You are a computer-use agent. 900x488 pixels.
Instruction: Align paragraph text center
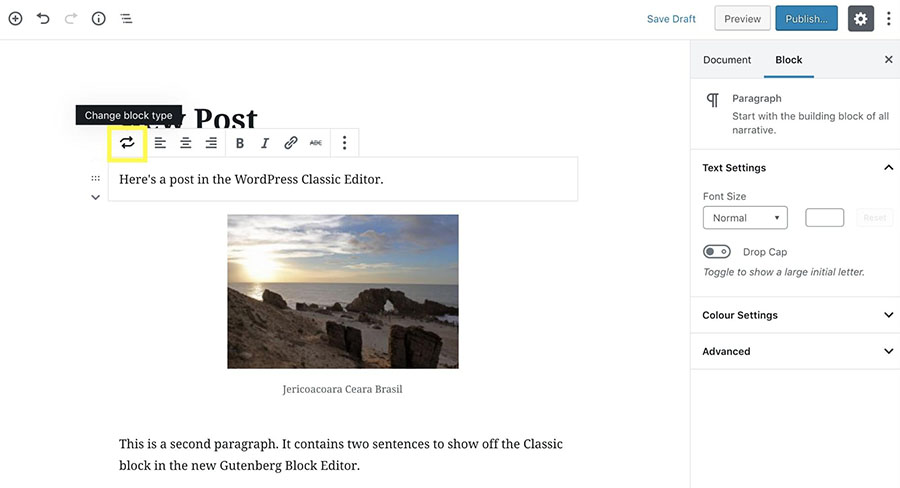click(185, 143)
